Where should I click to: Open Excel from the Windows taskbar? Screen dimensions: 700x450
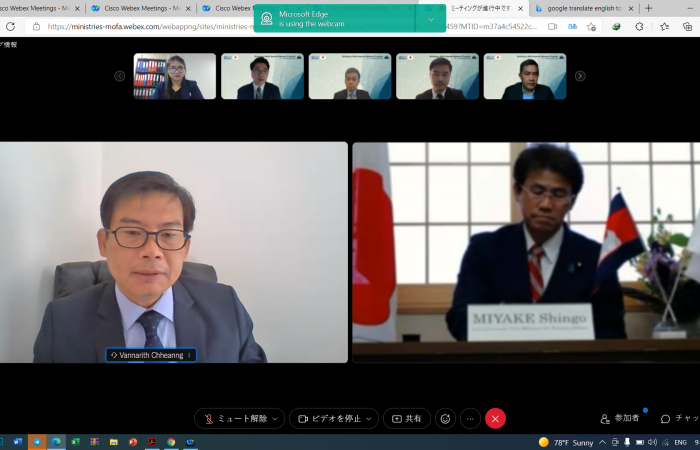point(75,441)
